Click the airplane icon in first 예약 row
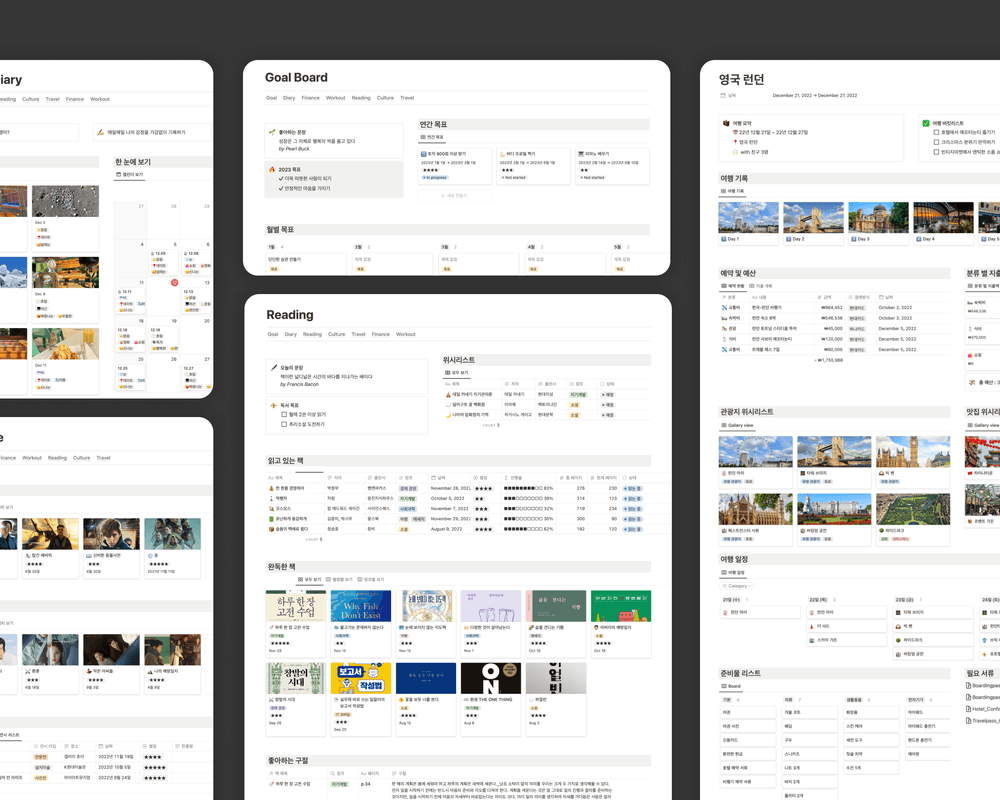The height and width of the screenshot is (800, 1000). pos(723,307)
